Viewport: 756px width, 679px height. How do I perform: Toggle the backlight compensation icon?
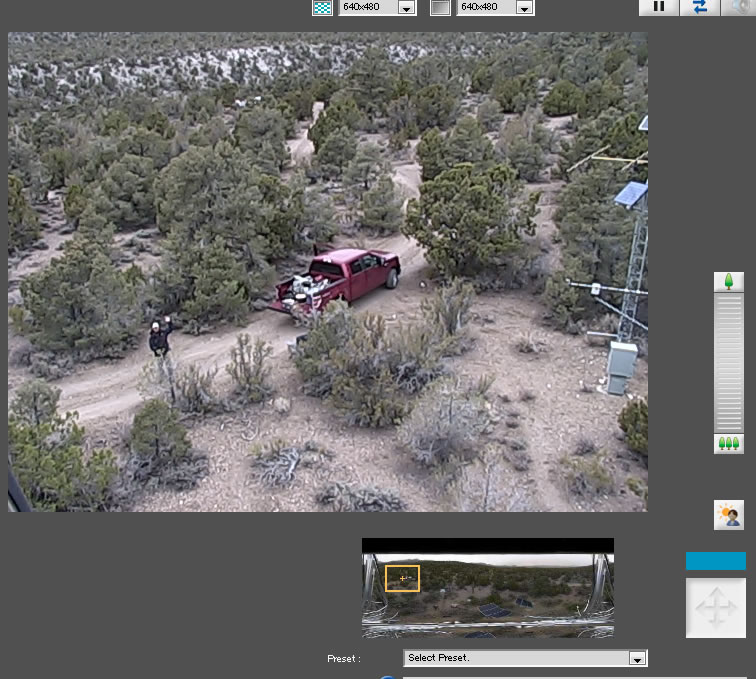(729, 516)
